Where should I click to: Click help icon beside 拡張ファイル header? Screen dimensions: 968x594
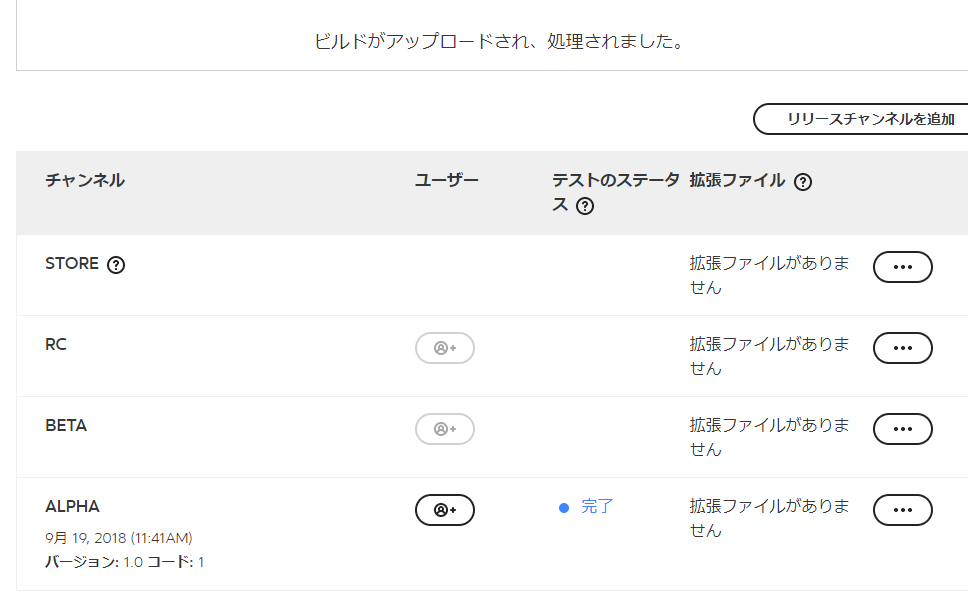(803, 182)
